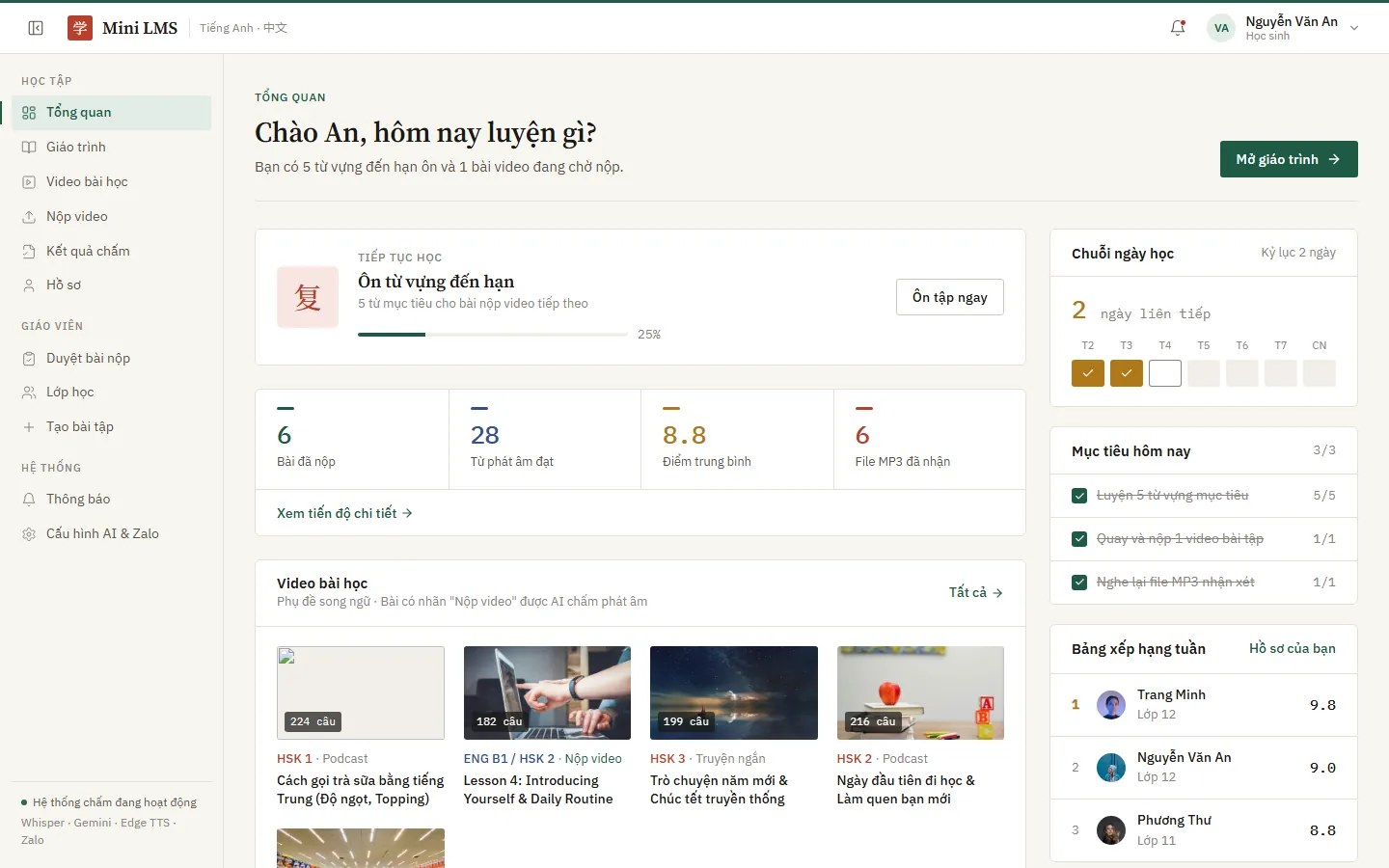Click the Ôn tập ngay button
This screenshot has width=1389, height=868.
950,297
